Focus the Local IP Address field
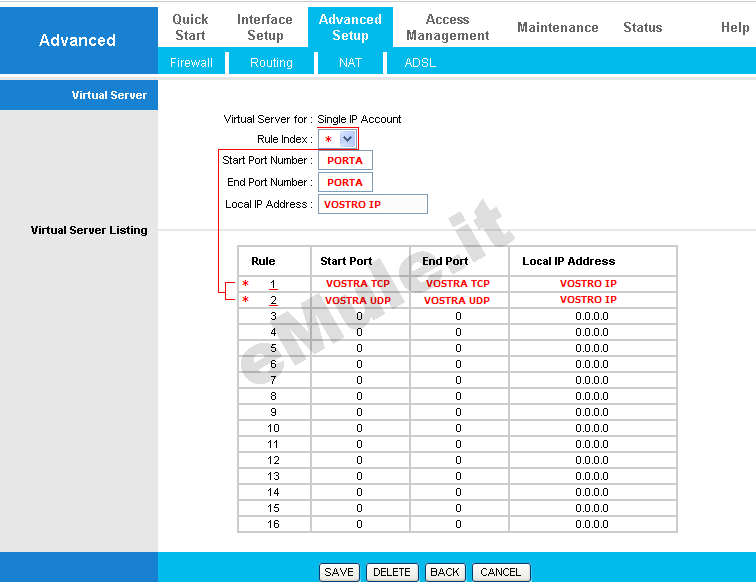 tap(373, 204)
